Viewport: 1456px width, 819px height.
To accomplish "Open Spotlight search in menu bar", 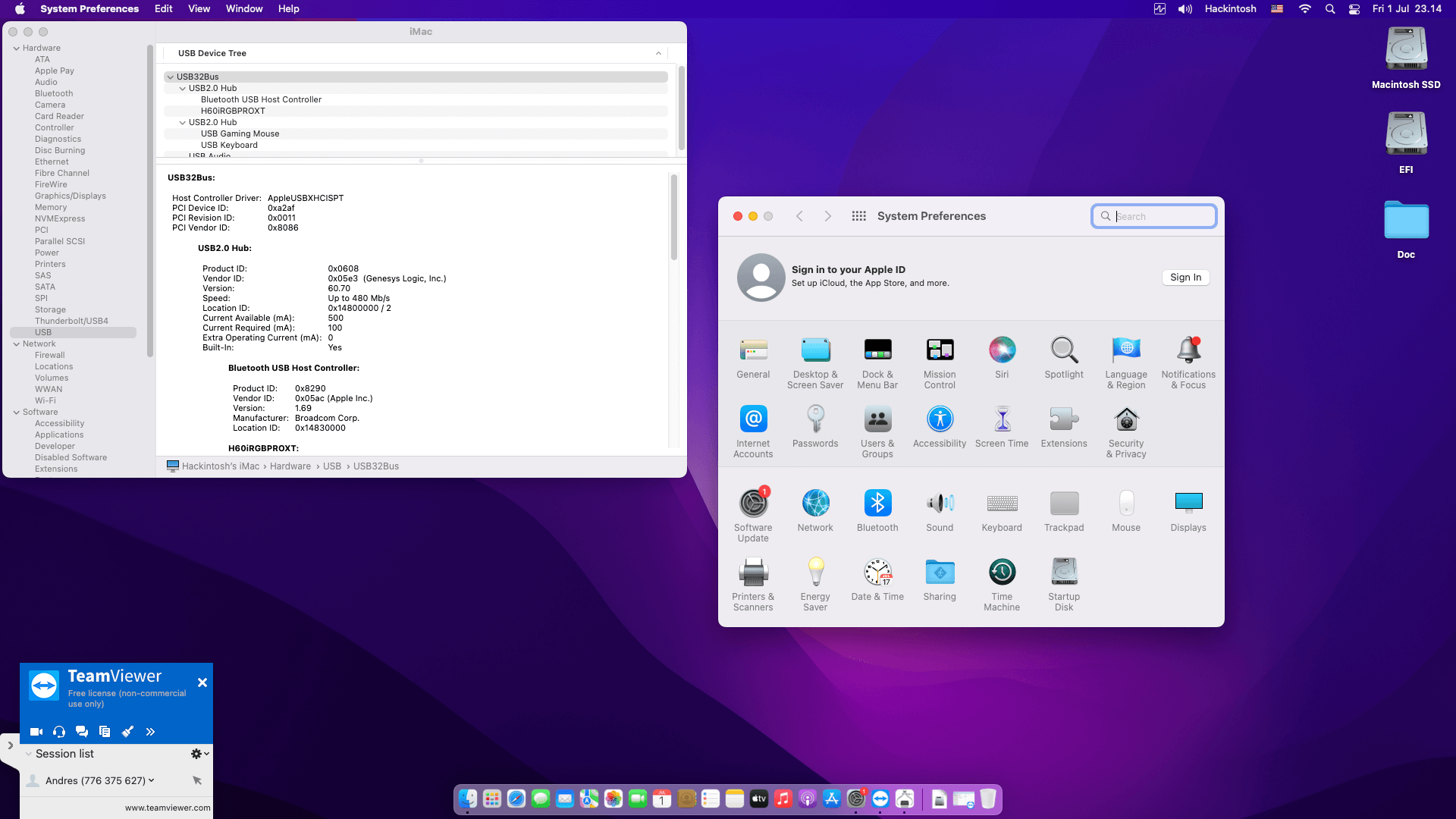I will pos(1330,9).
